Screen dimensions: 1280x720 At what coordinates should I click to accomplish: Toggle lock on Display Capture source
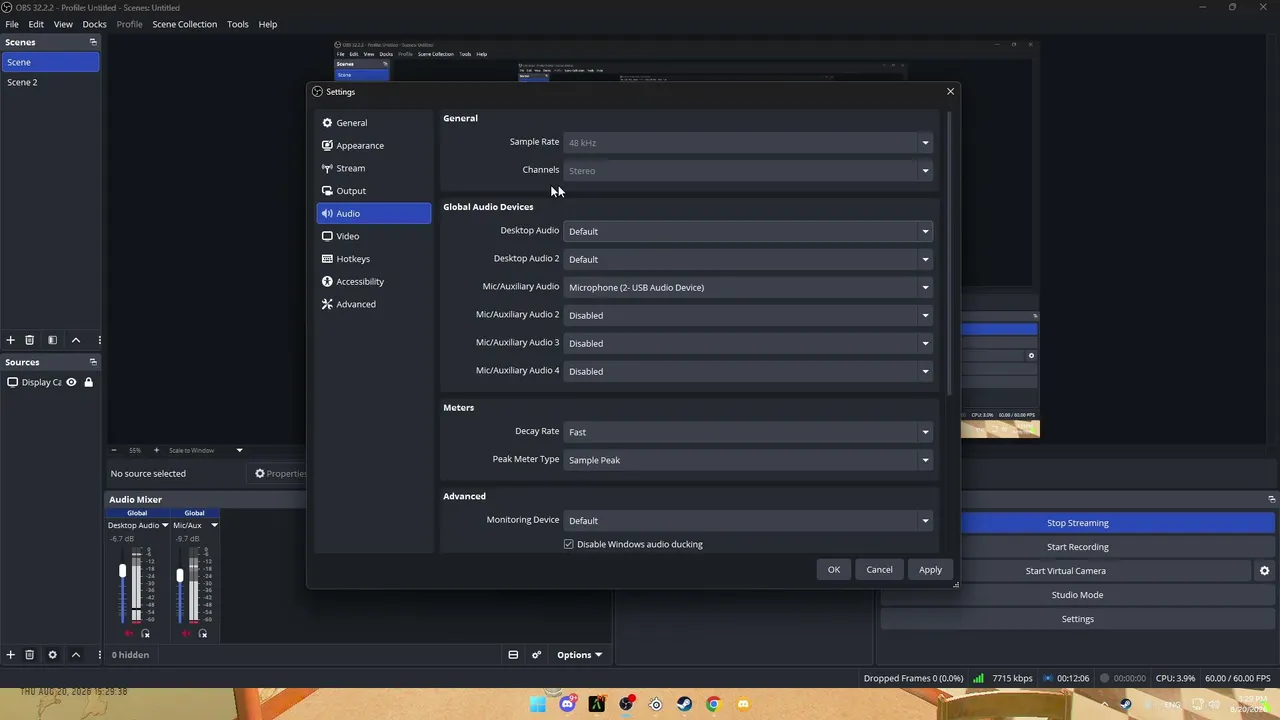89,382
